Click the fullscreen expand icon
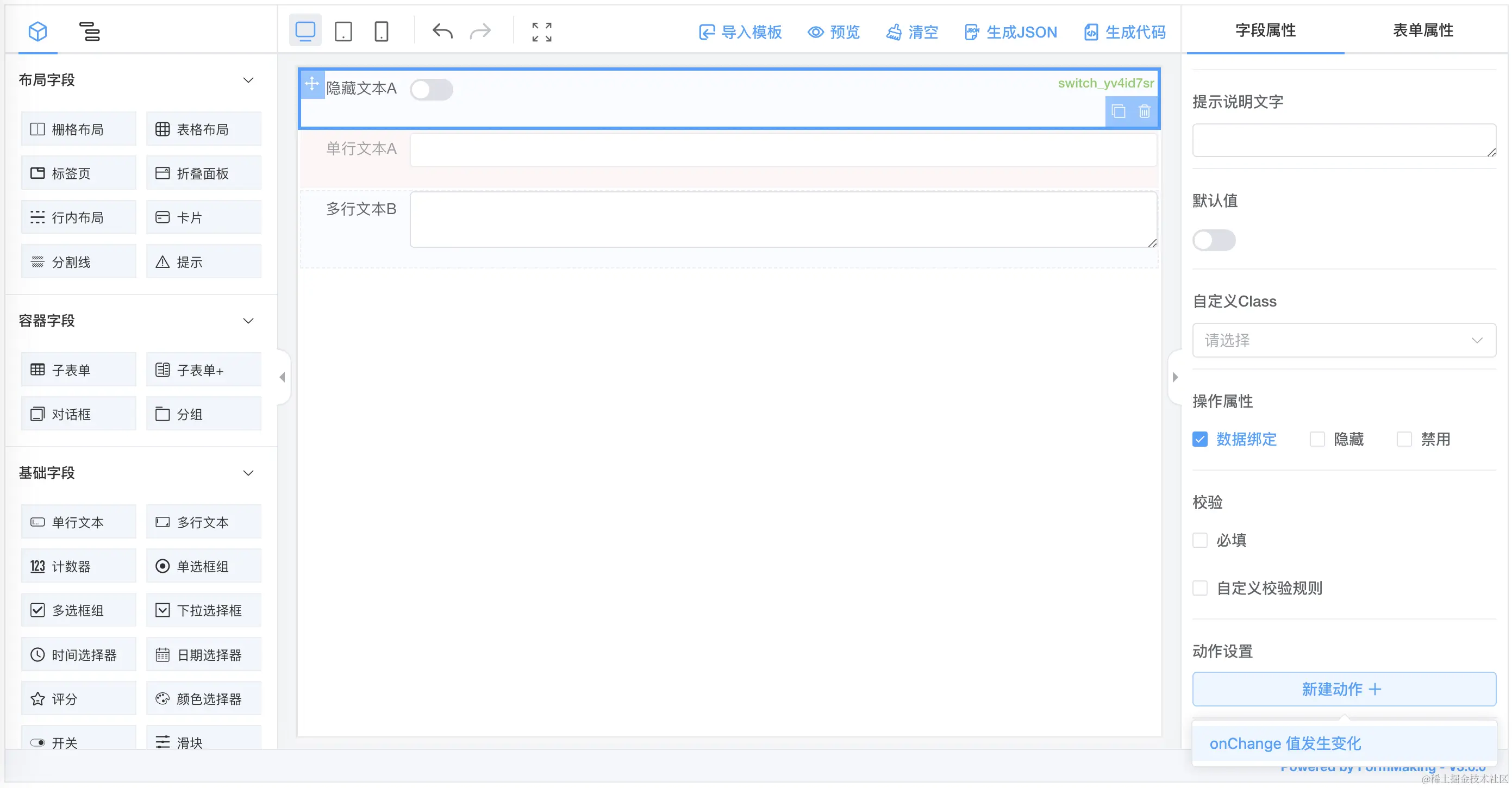 tap(541, 32)
